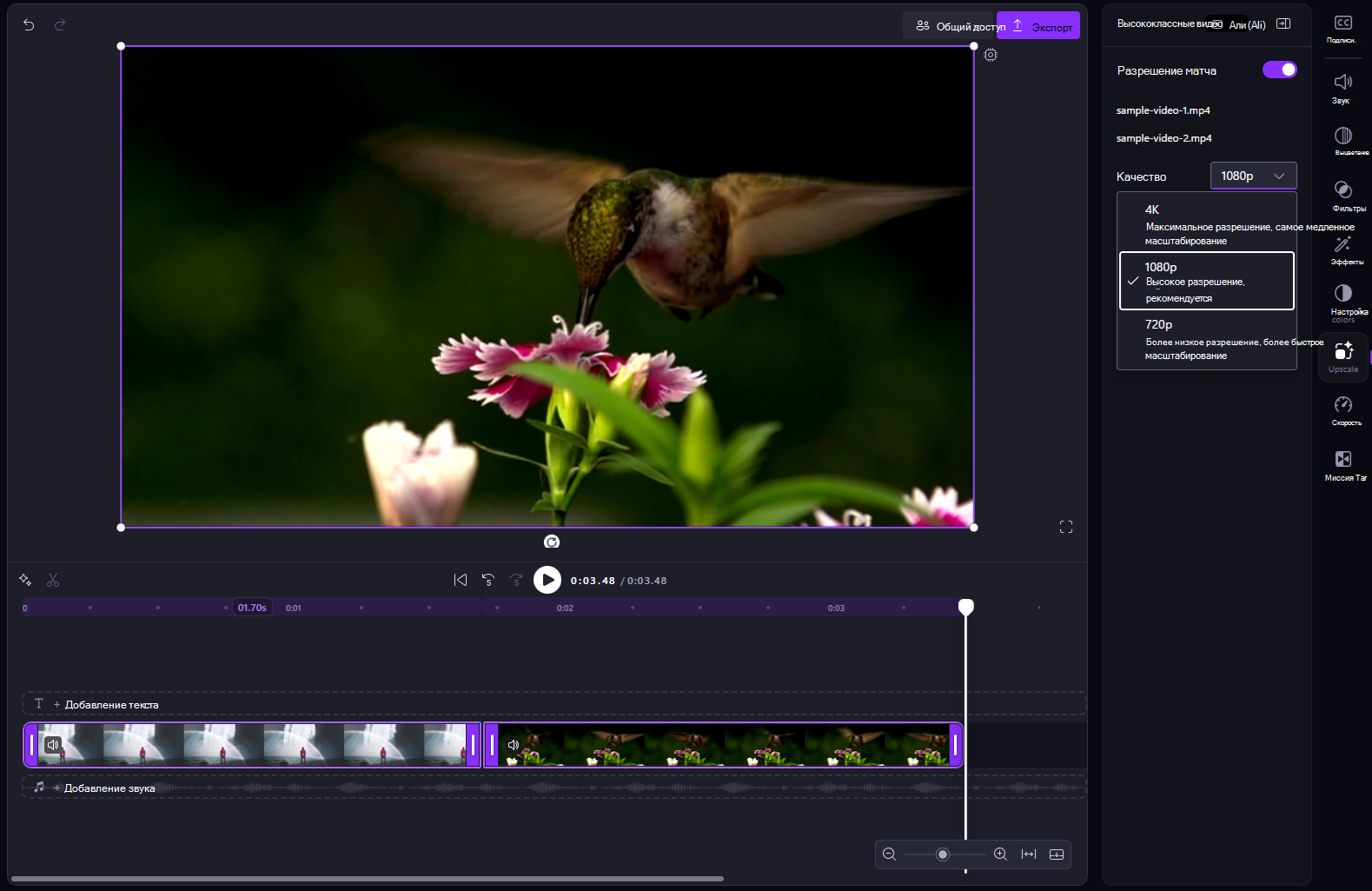This screenshot has height=891, width=1372.
Task: Choose the 720p quality option
Action: coord(1207,339)
